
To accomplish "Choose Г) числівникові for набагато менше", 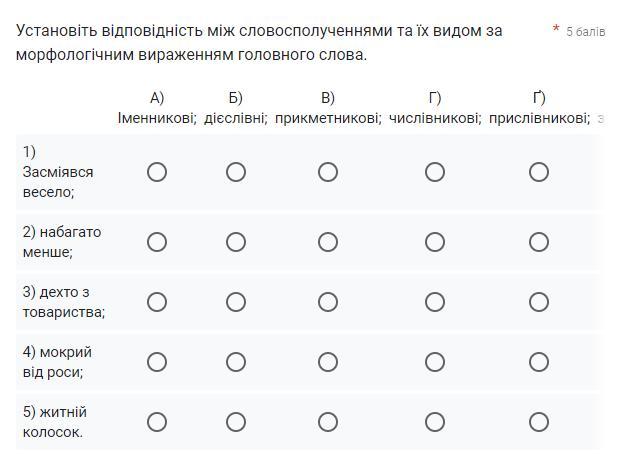I will click(x=434, y=242).
